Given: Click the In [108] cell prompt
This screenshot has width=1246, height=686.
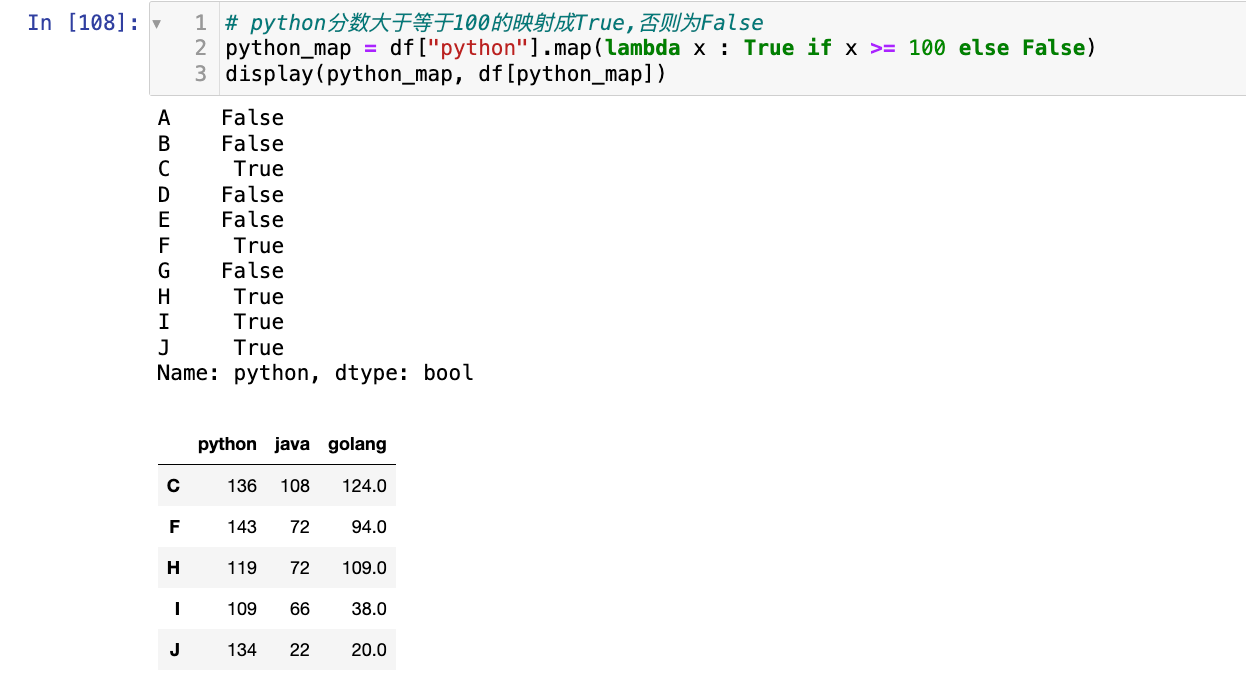Looking at the screenshot, I should point(83,23).
